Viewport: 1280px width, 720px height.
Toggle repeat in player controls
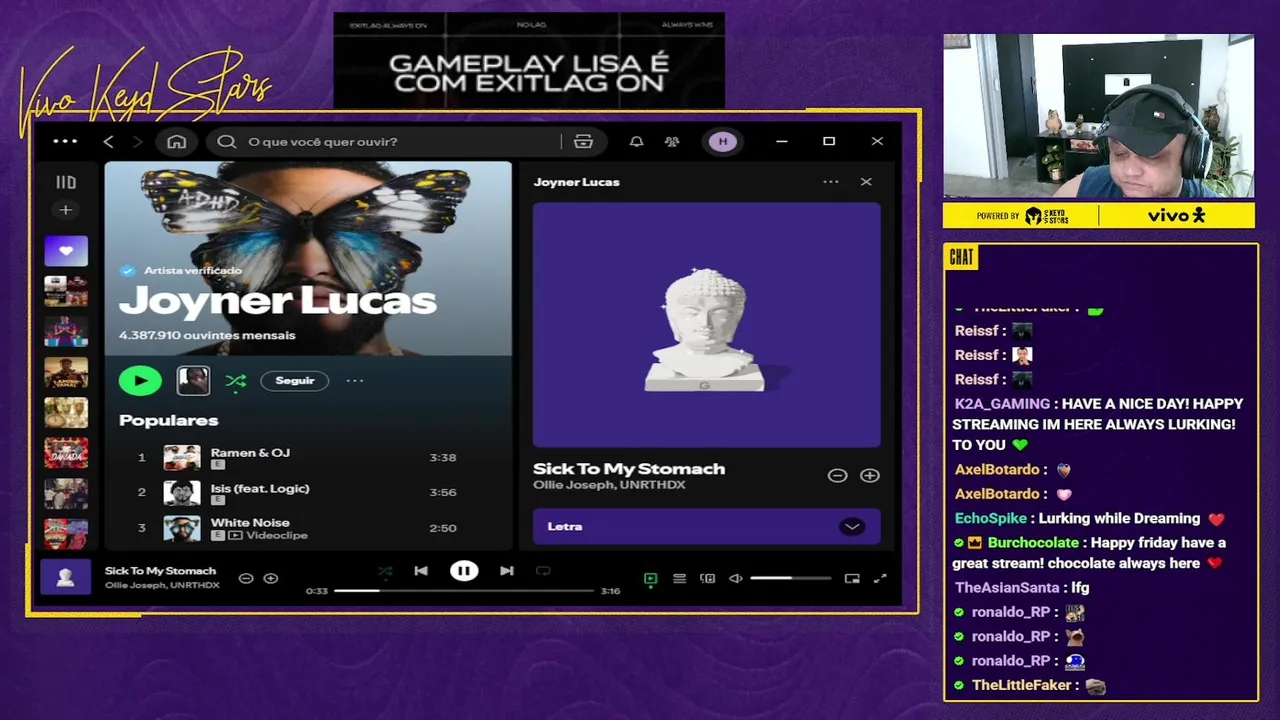click(543, 571)
